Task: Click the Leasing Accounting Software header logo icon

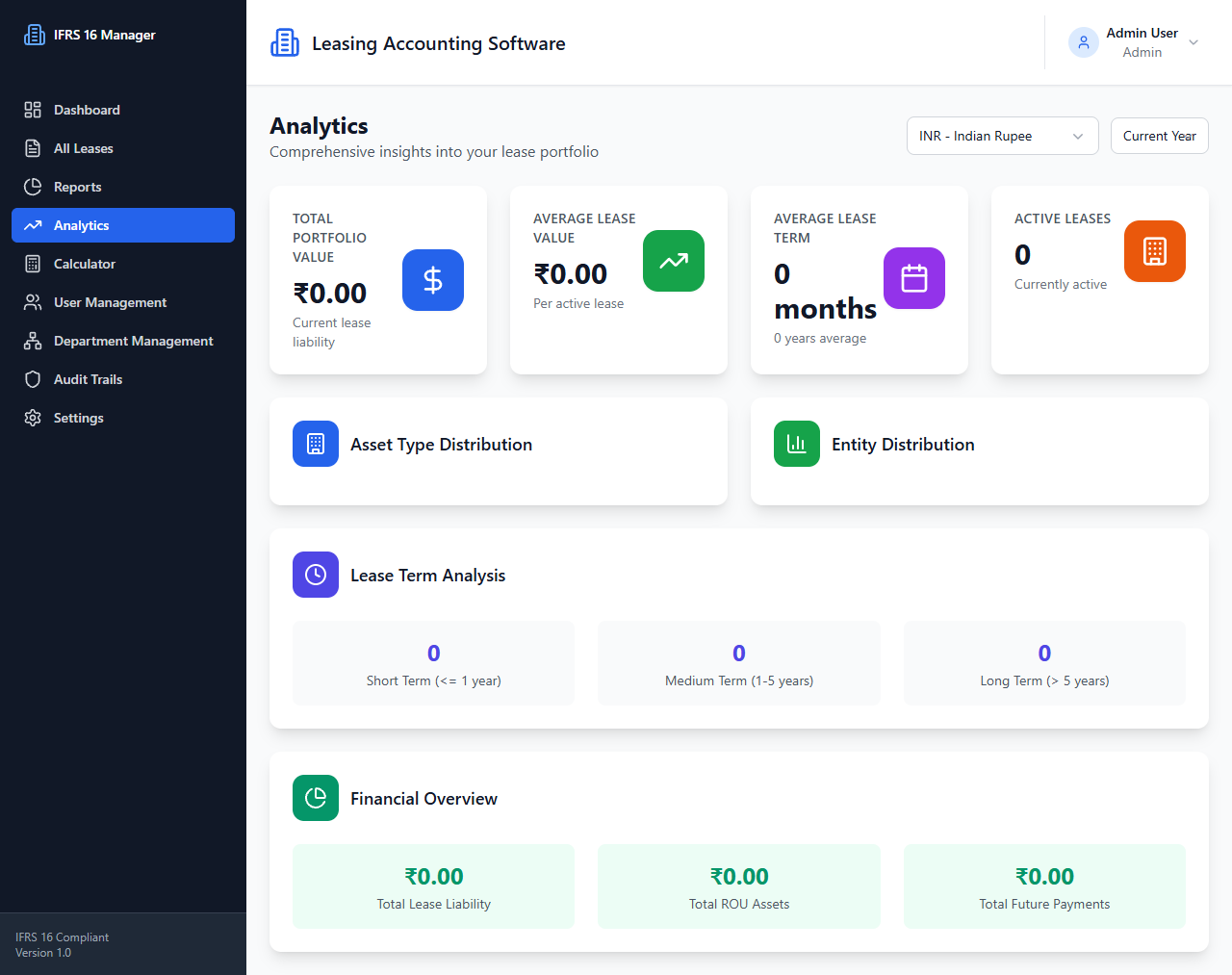Action: (285, 42)
